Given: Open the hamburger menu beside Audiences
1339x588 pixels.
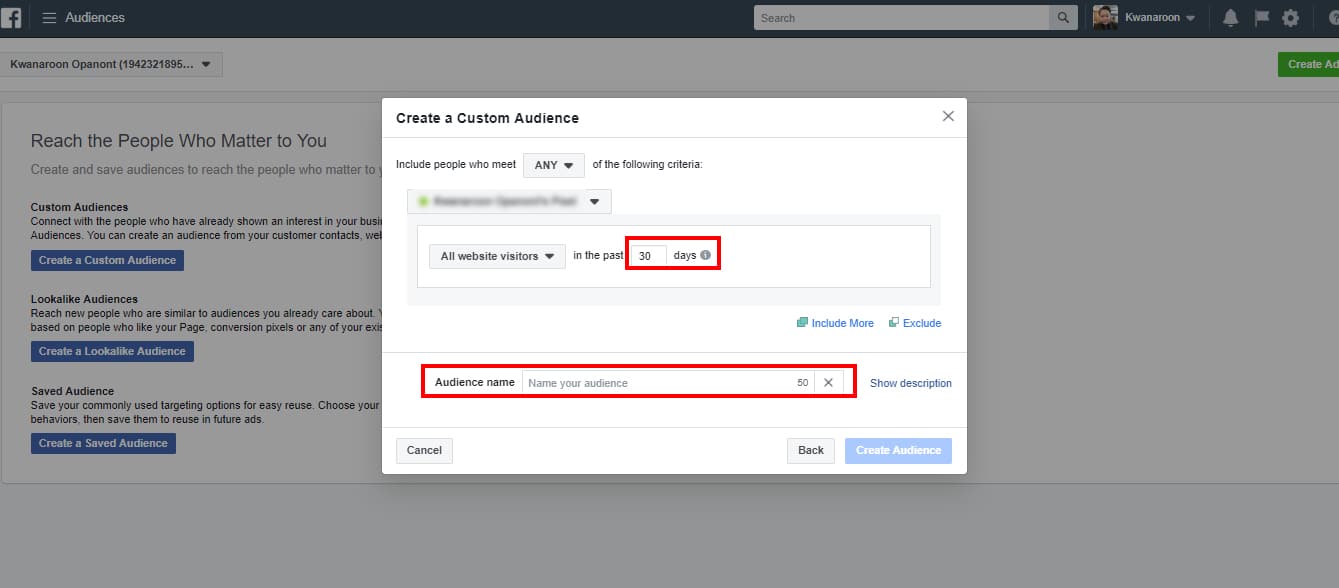Looking at the screenshot, I should pos(48,18).
